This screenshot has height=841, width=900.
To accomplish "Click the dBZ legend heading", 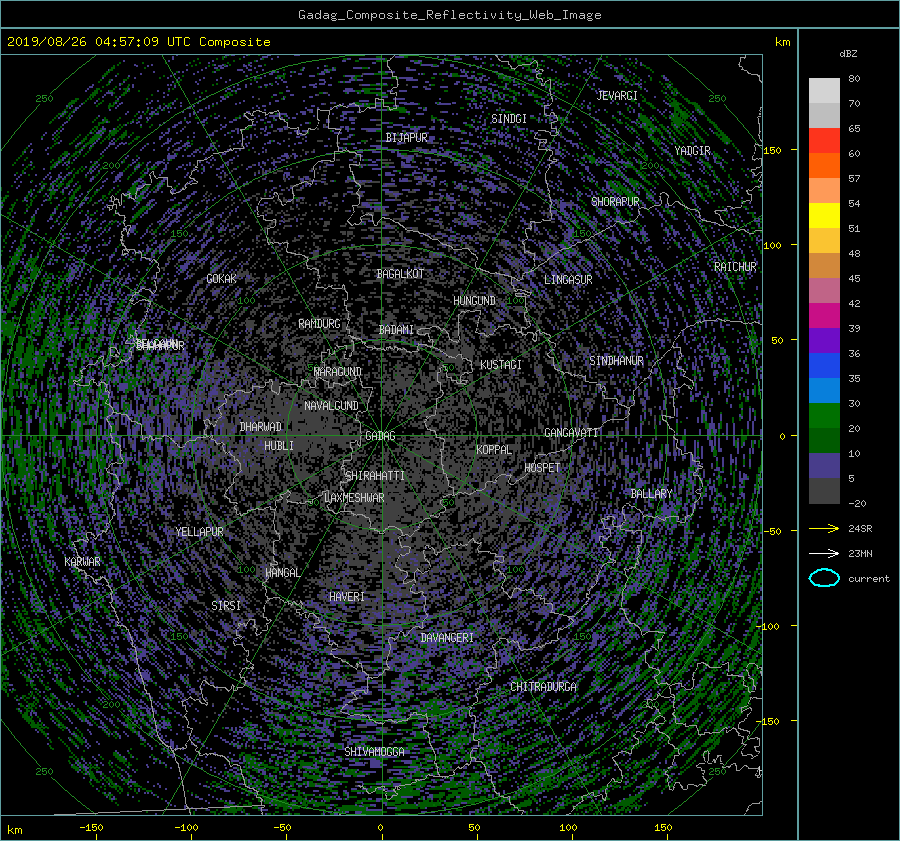I will point(848,54).
